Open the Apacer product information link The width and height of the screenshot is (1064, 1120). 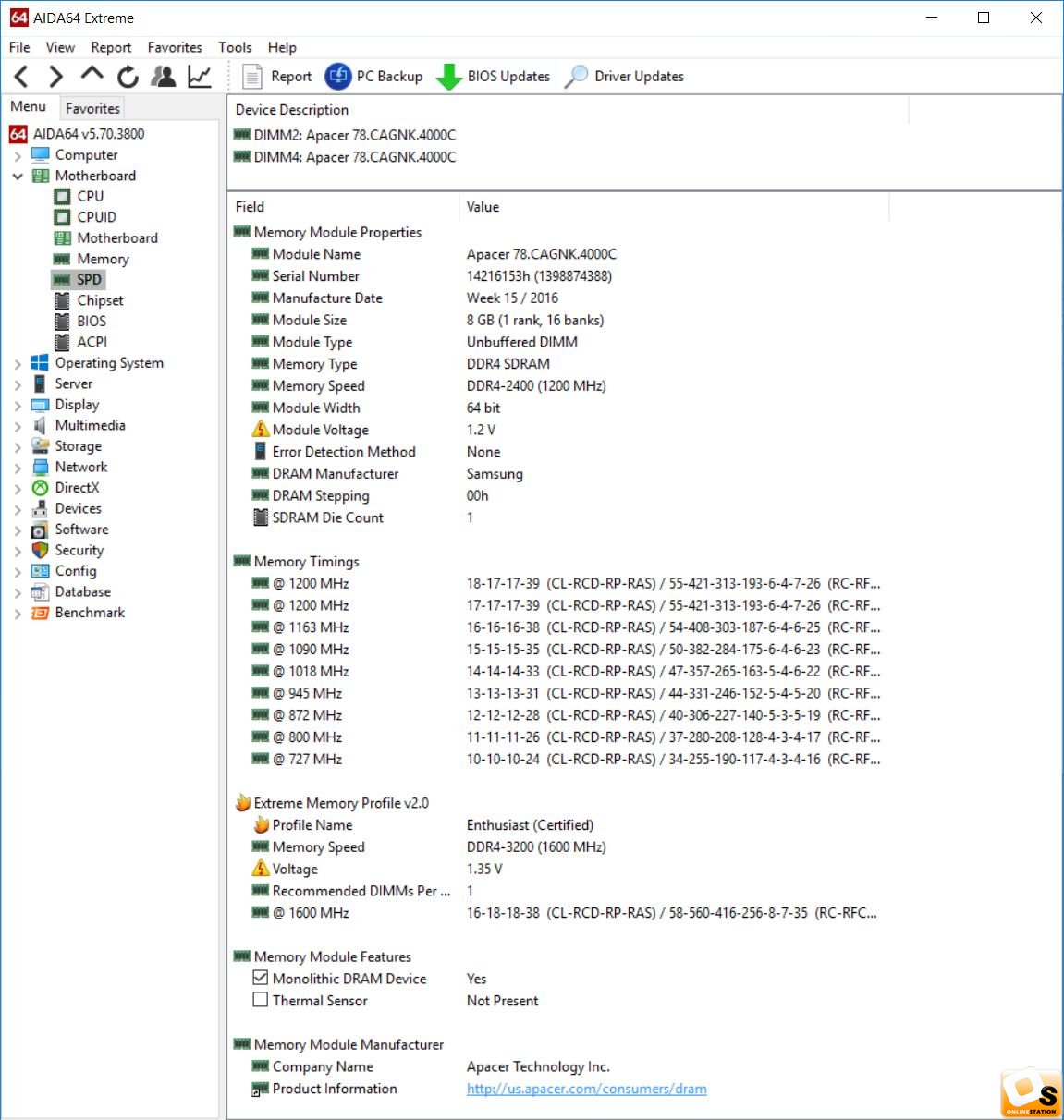click(x=586, y=1089)
